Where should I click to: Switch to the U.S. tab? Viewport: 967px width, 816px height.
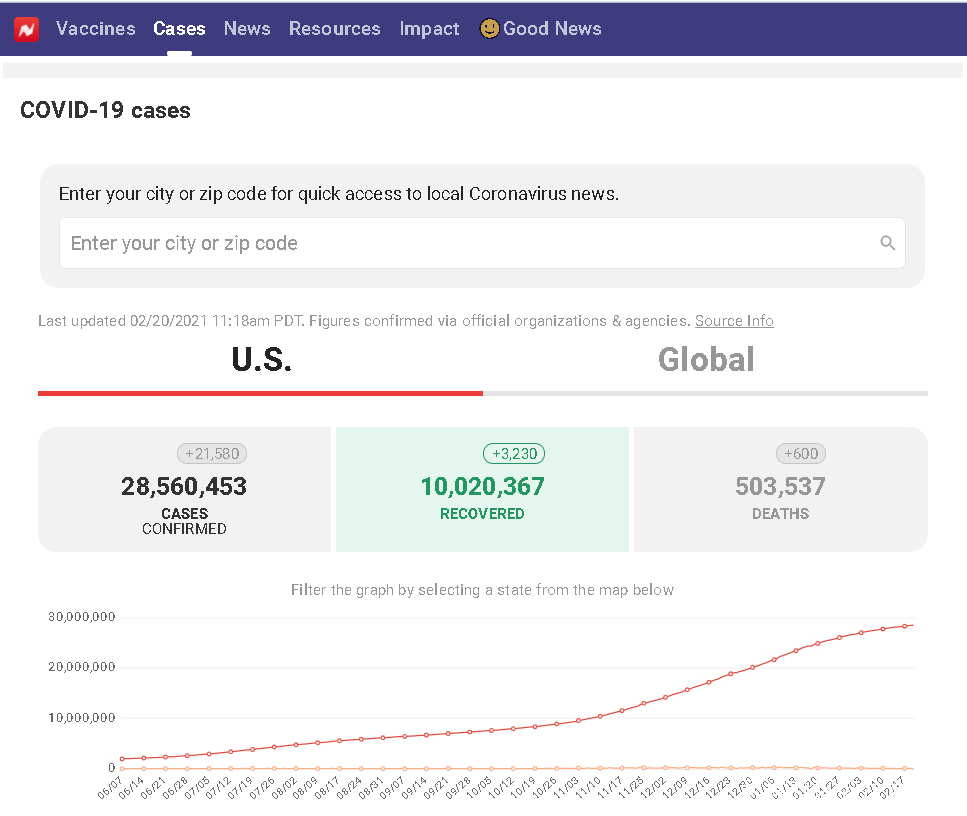click(x=261, y=360)
